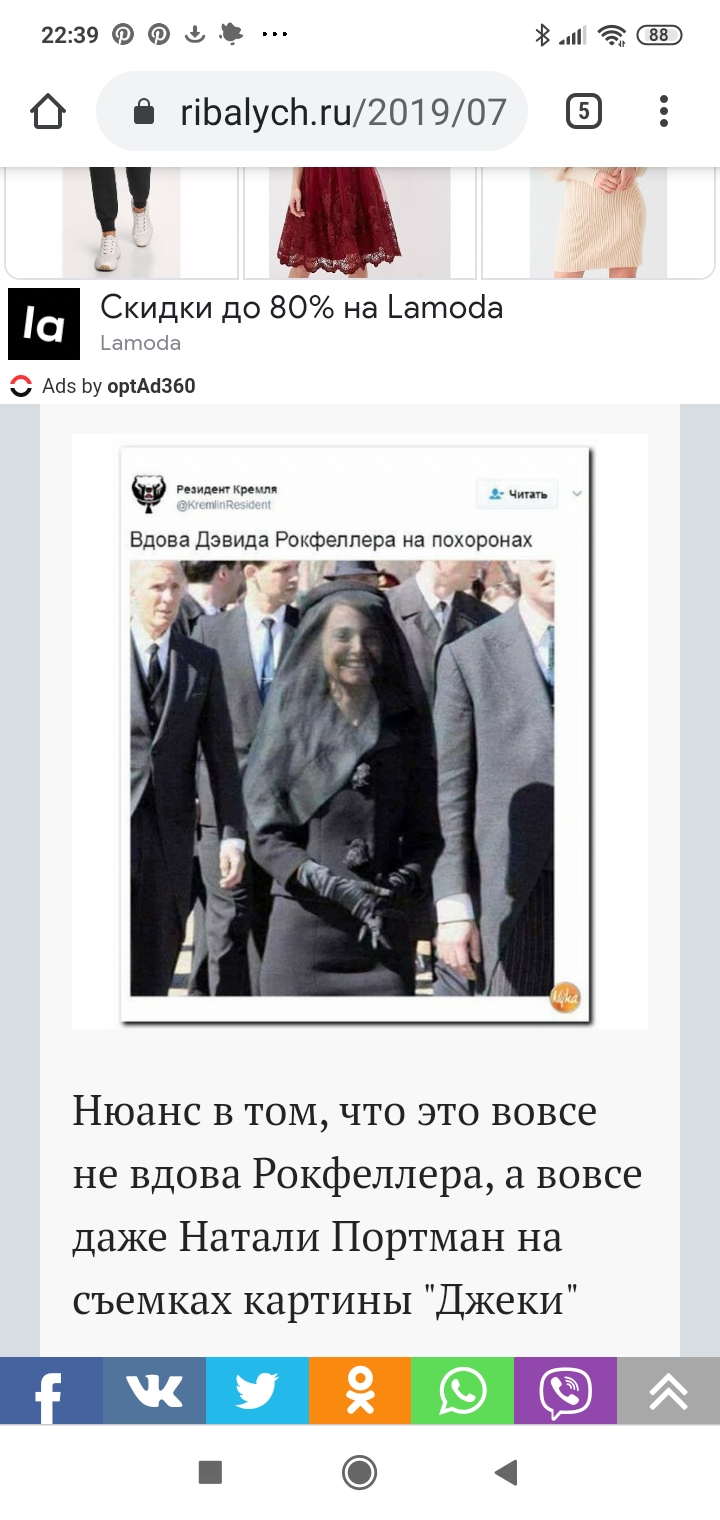
Task: Open the Lamoda discount ad link
Action: (301, 307)
